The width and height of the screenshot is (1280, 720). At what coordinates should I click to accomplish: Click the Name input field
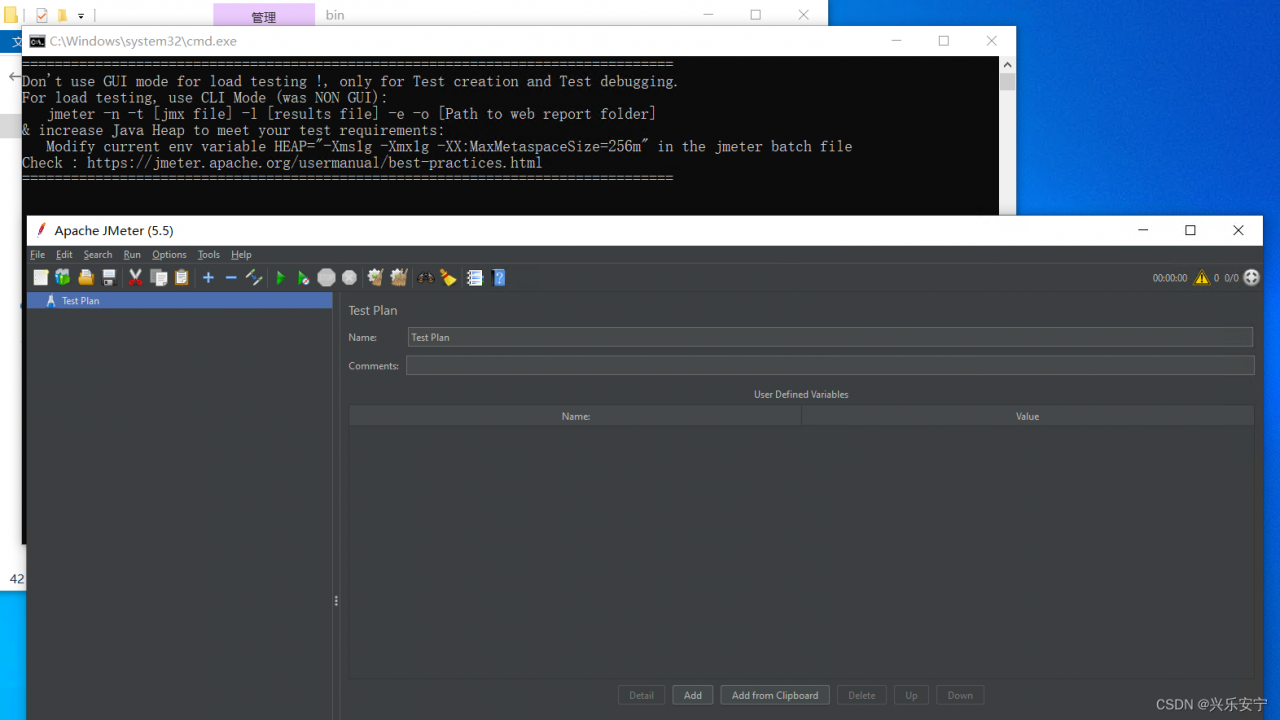tap(830, 337)
